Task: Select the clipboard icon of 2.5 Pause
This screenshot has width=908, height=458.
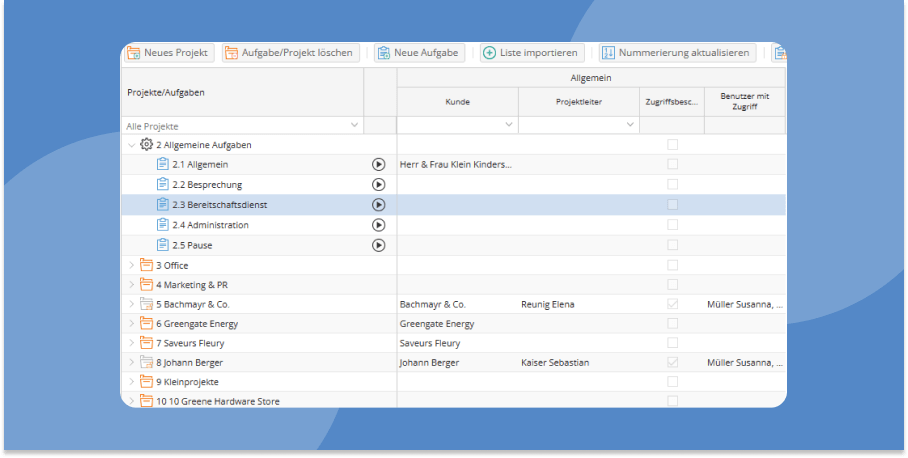Action: 163,245
